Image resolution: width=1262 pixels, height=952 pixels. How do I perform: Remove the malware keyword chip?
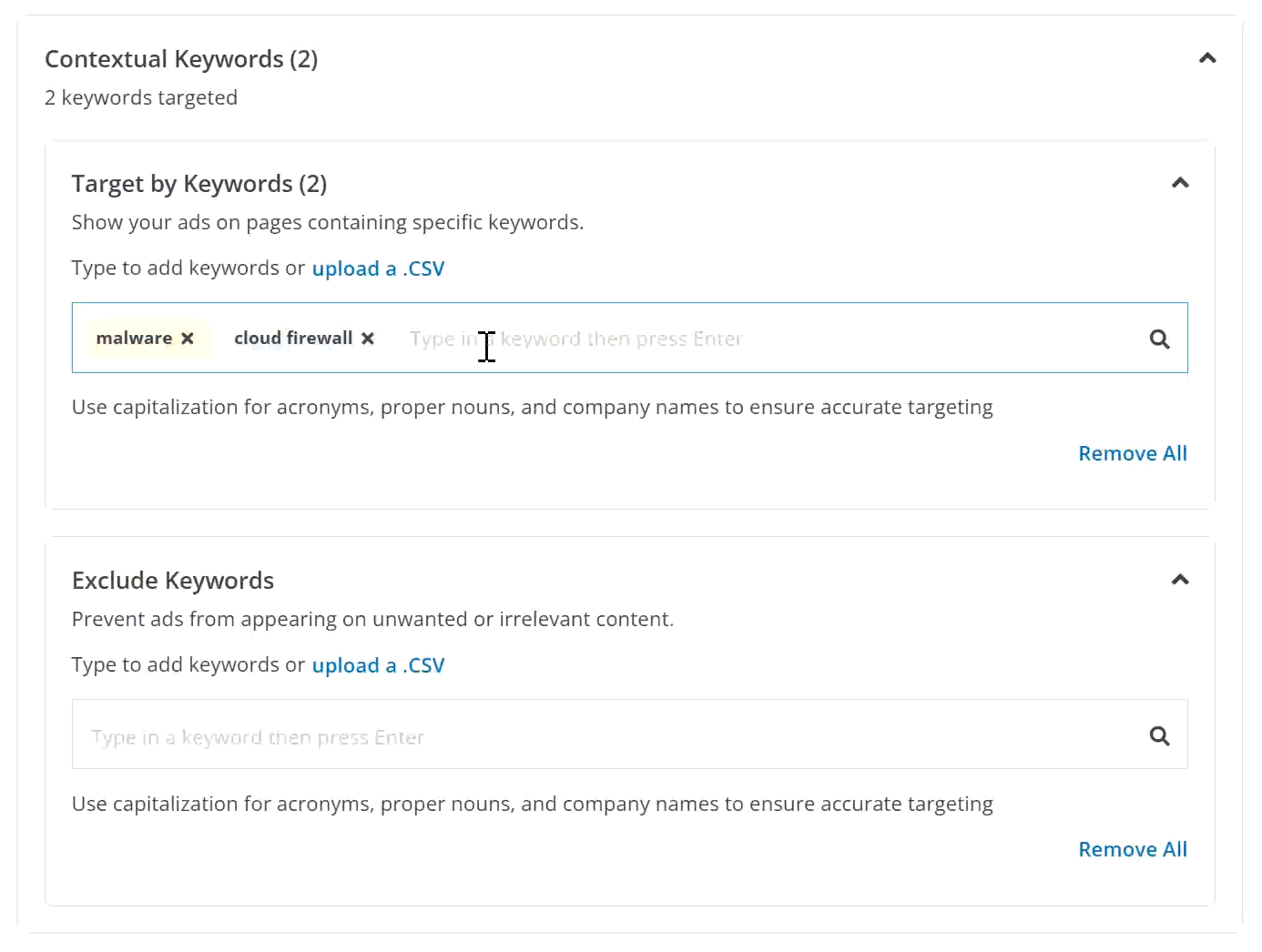coord(188,339)
